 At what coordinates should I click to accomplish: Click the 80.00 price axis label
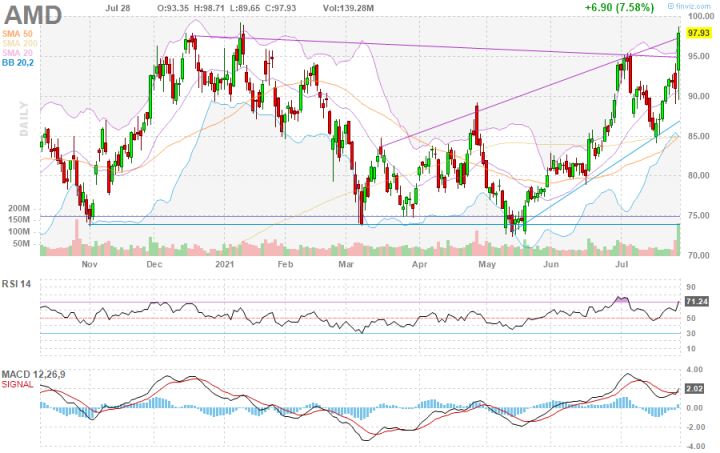(699, 176)
